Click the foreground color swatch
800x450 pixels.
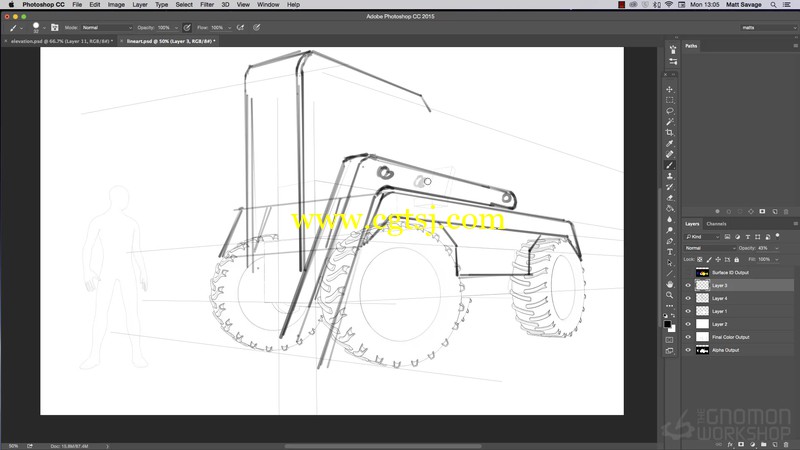click(667, 324)
